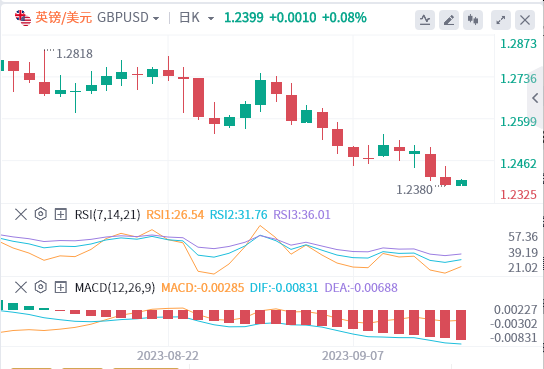Click the low label 1.2380

tap(414, 190)
